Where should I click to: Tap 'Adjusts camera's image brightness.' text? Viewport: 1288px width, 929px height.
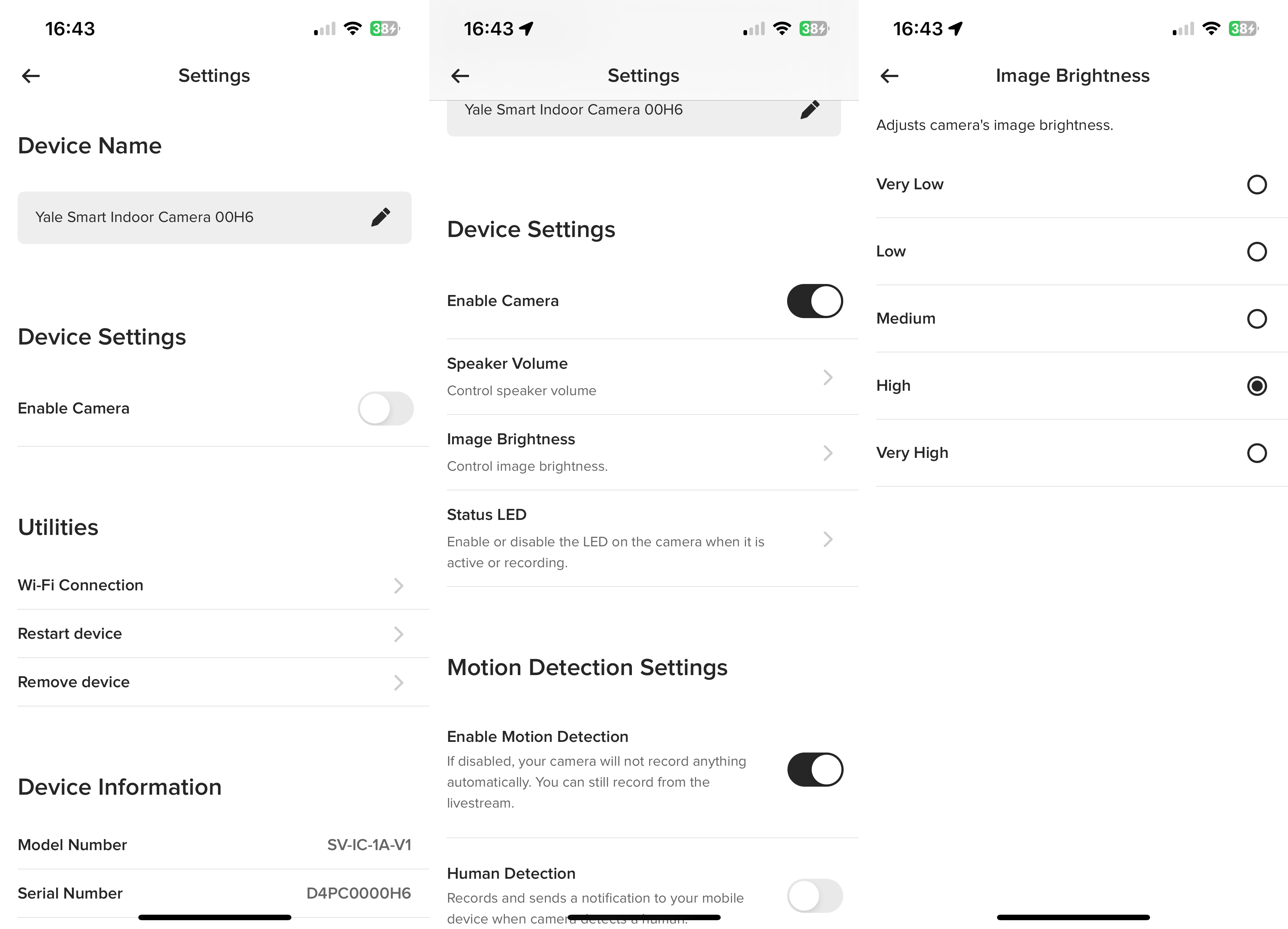click(994, 125)
